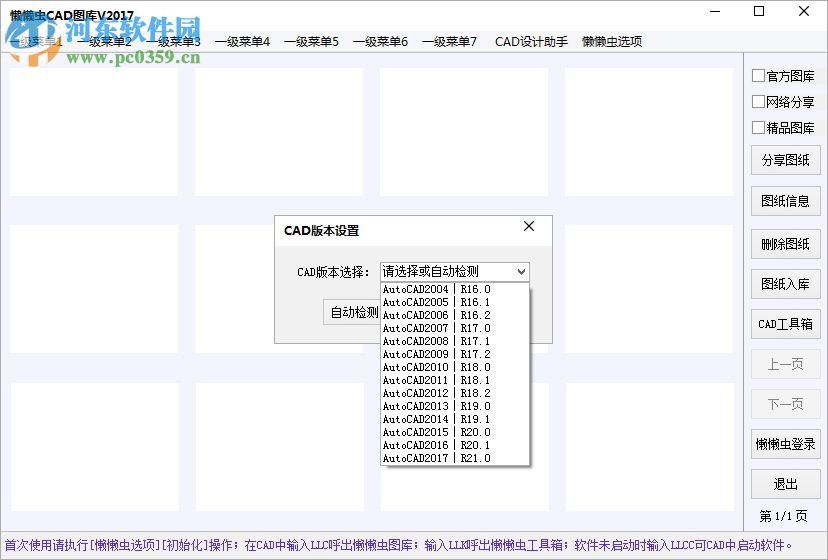Minimize the 懒懒虫CAD图库 window
The height and width of the screenshot is (560, 828).
(715, 11)
